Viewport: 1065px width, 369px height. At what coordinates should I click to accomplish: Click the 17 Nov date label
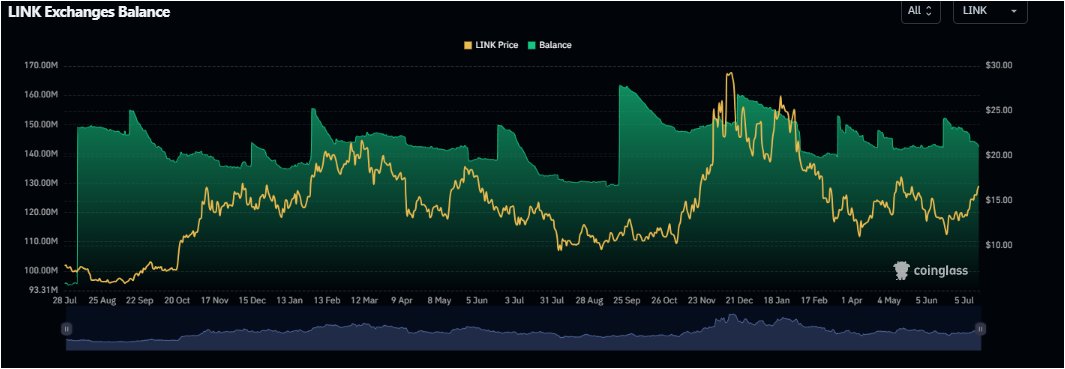click(x=215, y=300)
